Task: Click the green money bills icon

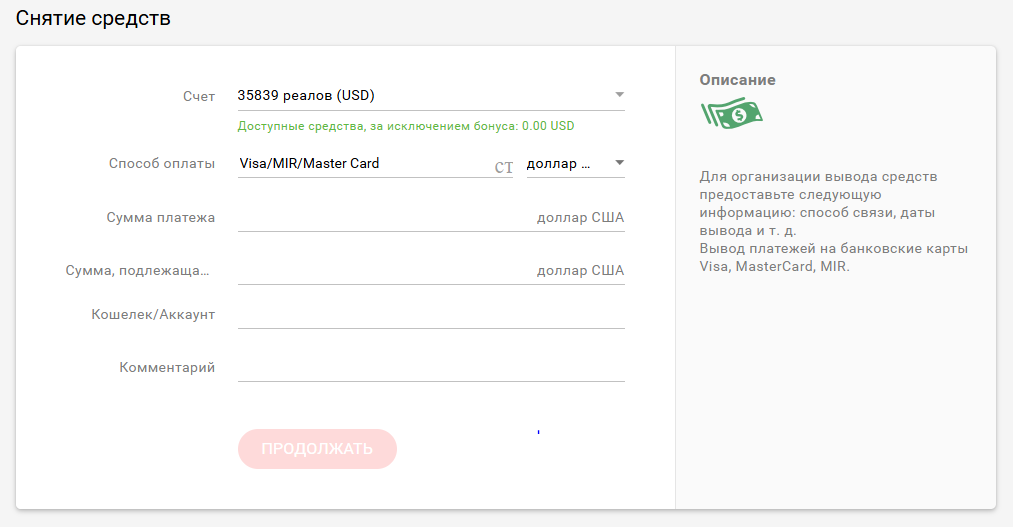Action: 731,113
